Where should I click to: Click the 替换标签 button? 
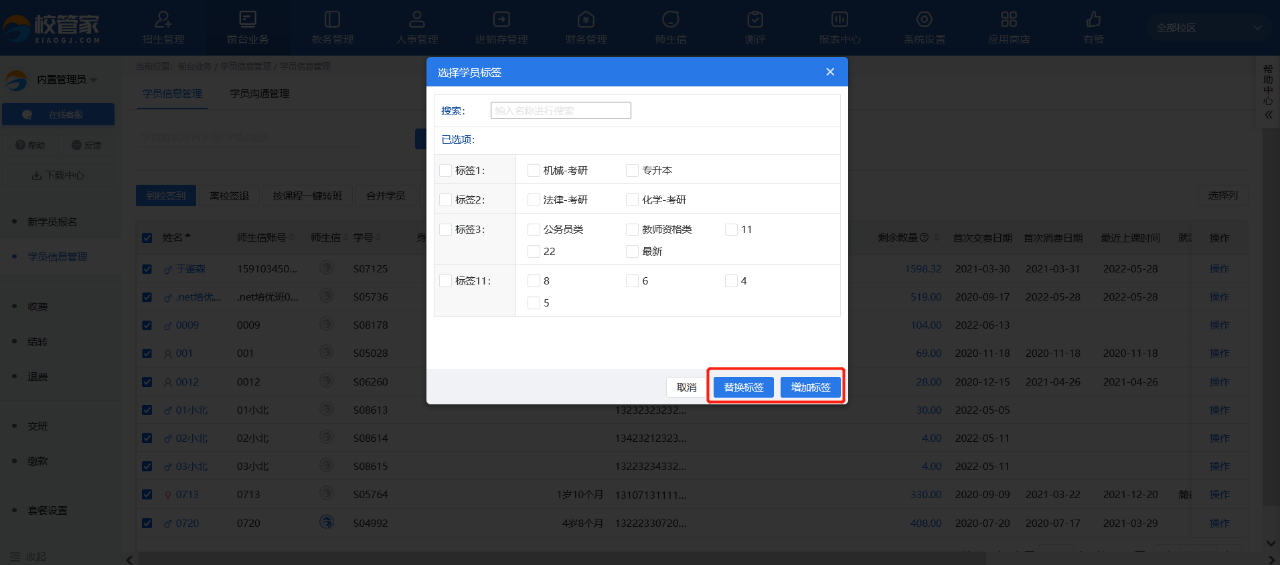pos(743,388)
